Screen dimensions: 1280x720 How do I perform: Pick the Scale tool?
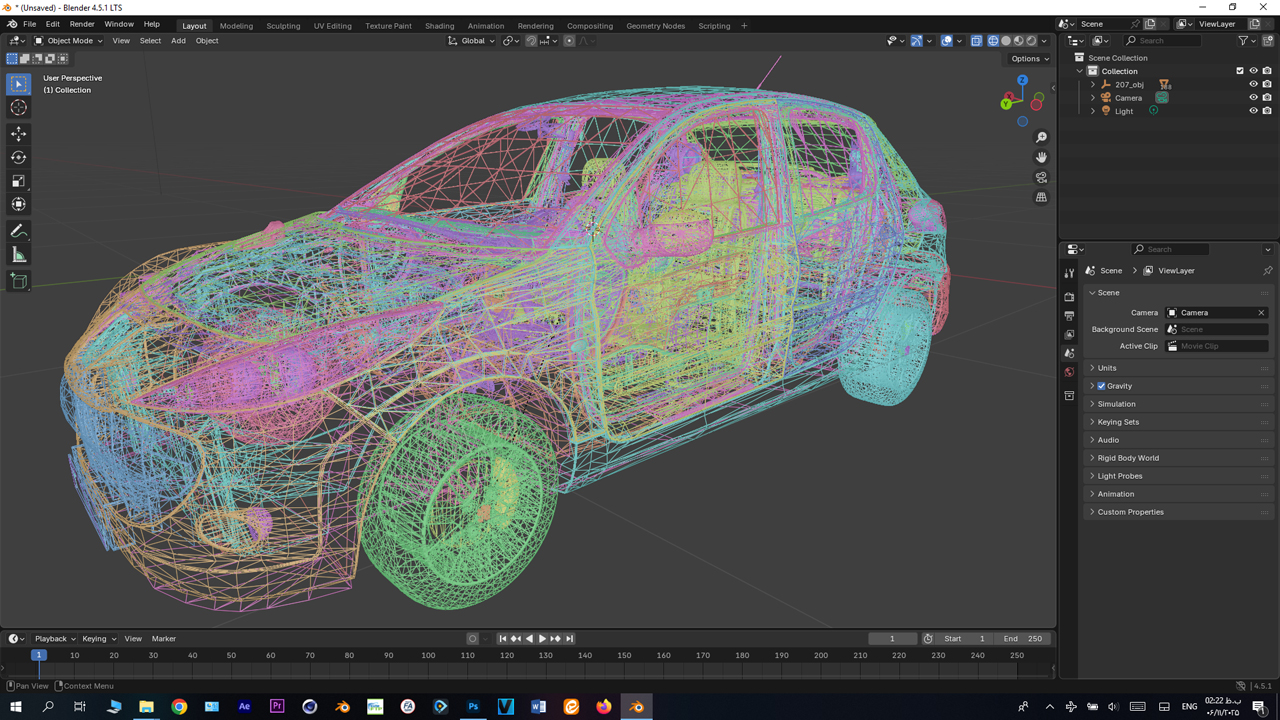tap(18, 181)
